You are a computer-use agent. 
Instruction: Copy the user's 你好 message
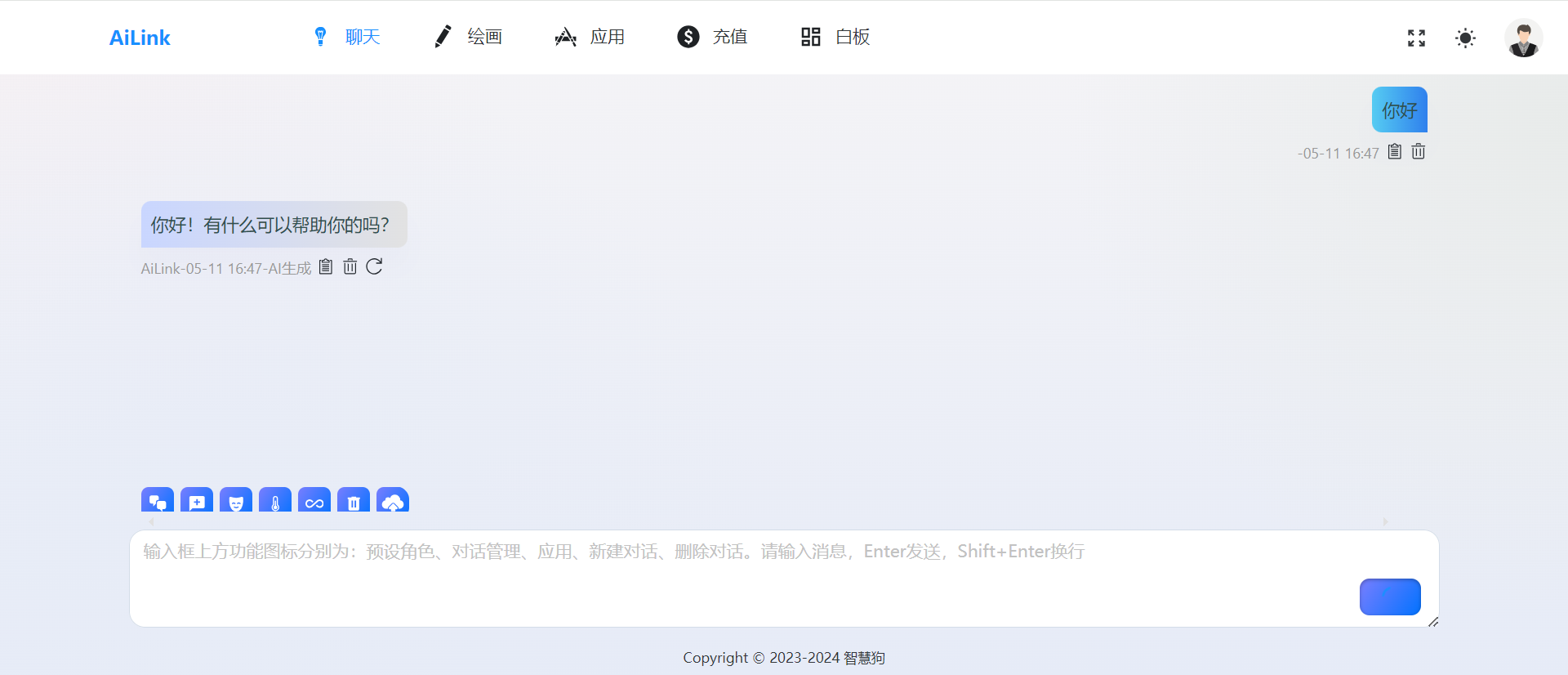[1395, 151]
